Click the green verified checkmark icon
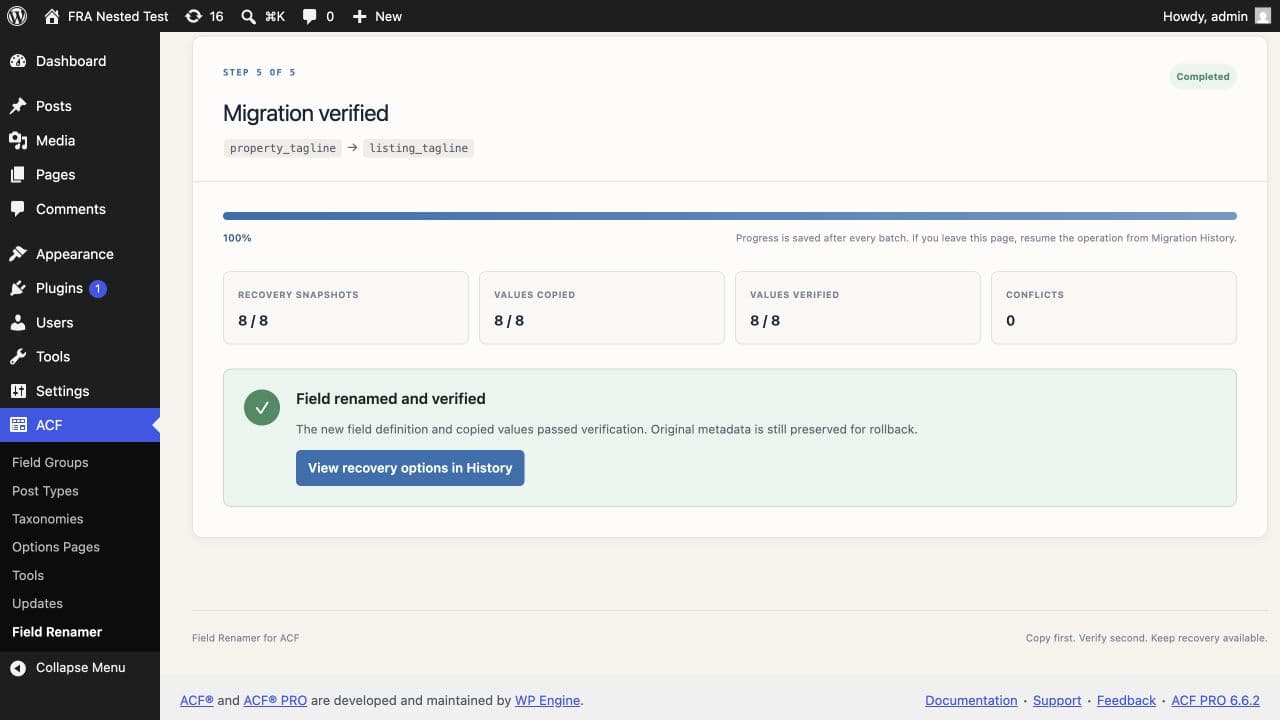 (262, 408)
